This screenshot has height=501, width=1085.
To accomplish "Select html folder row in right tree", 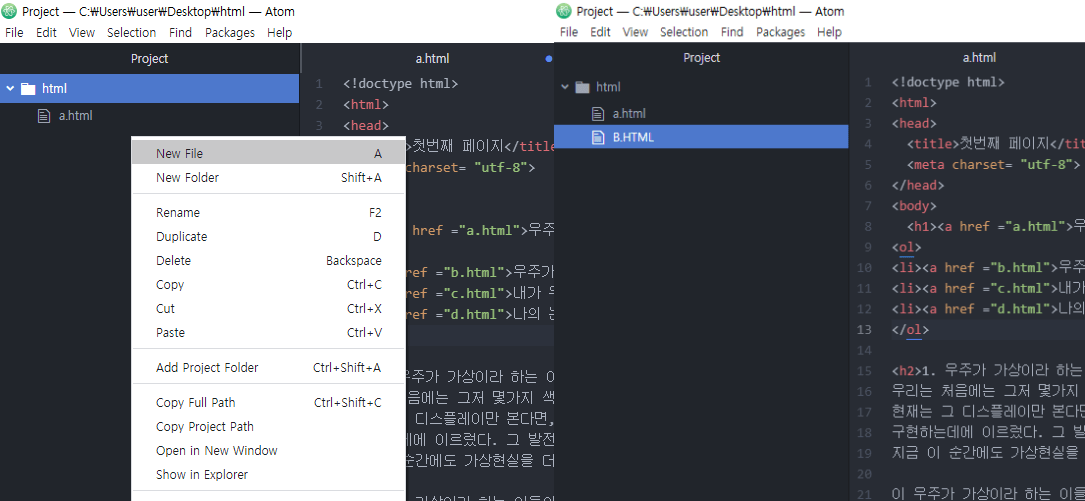I will click(x=702, y=87).
